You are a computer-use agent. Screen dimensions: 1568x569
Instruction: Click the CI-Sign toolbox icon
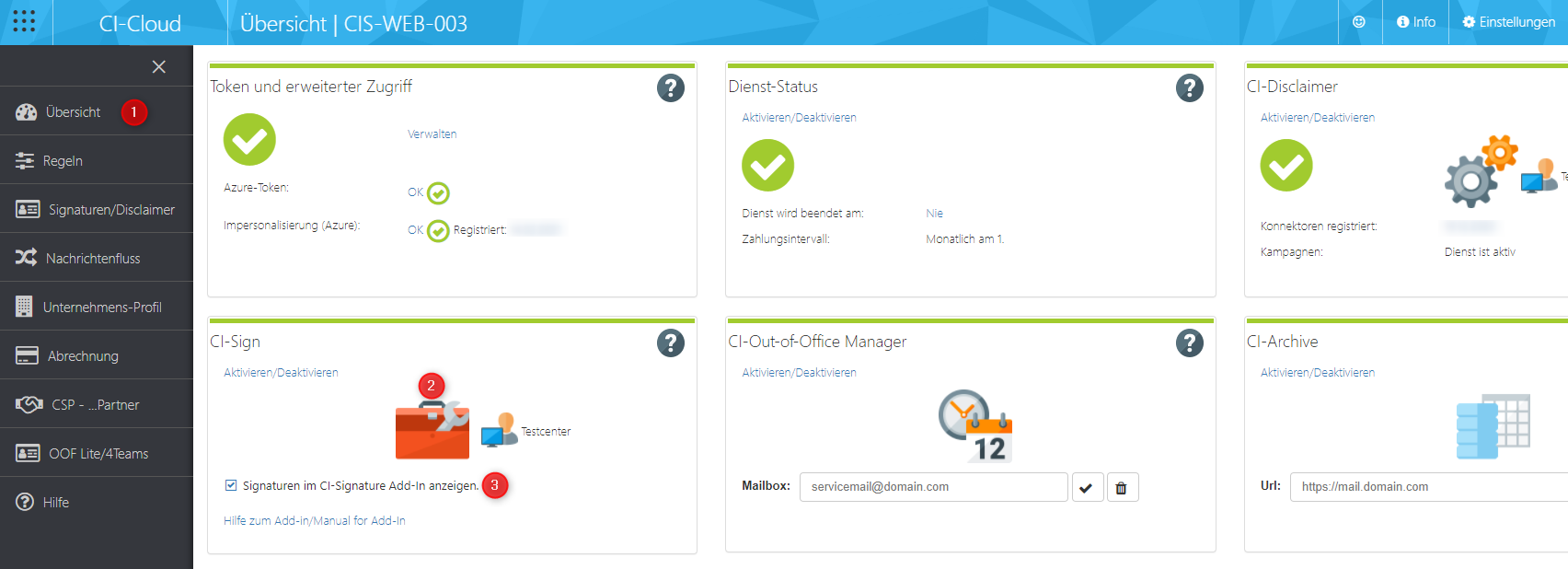point(432,431)
